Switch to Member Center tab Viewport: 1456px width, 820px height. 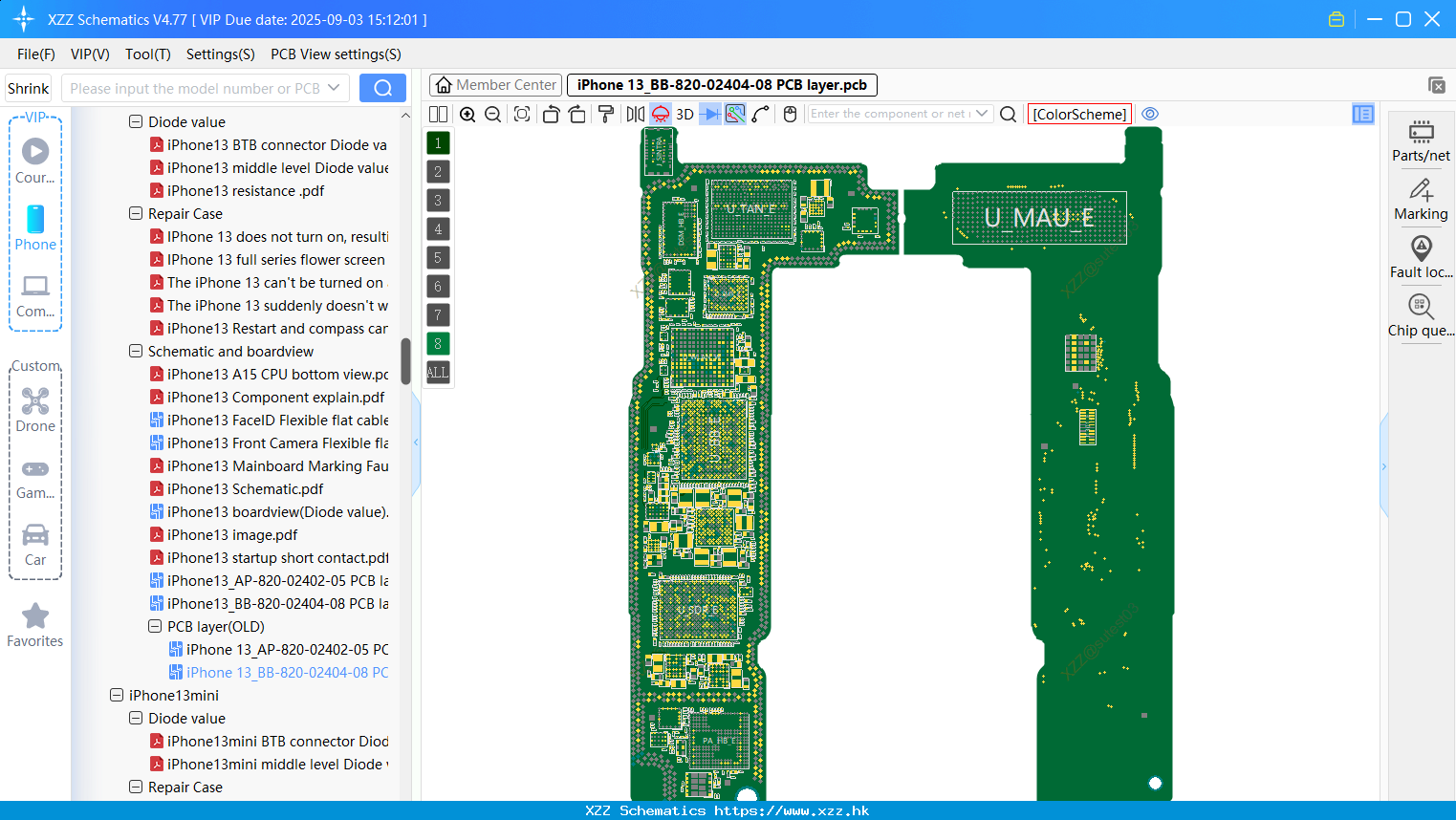[495, 85]
